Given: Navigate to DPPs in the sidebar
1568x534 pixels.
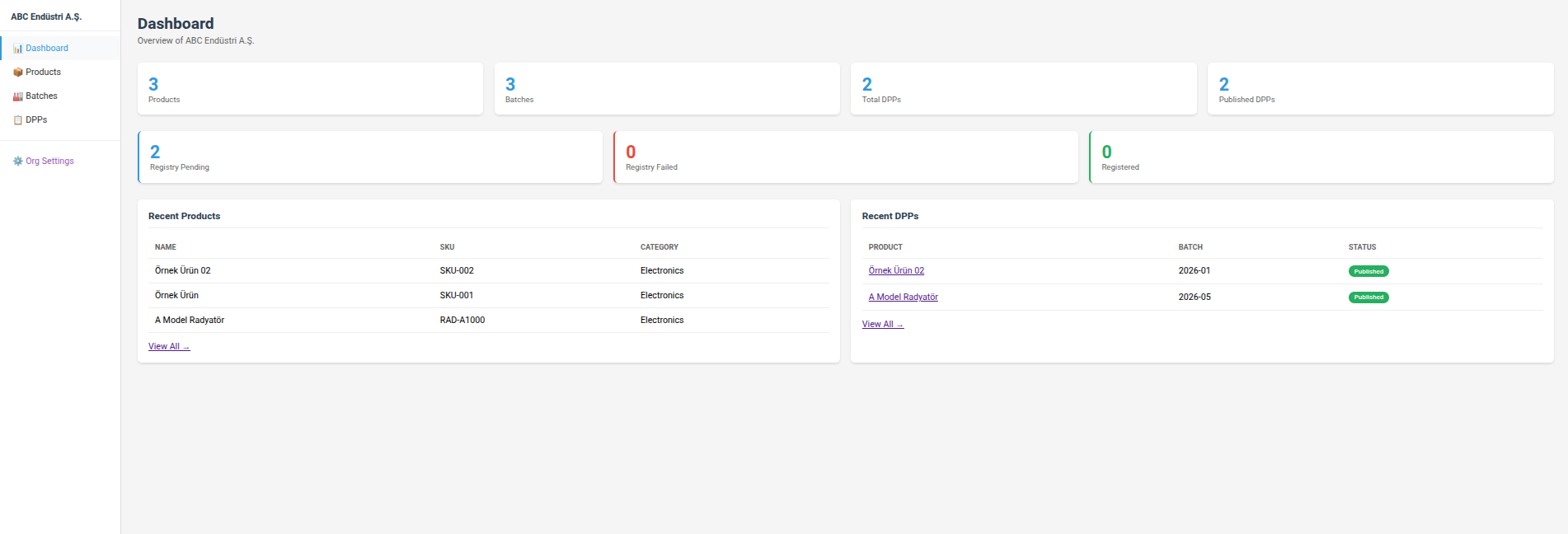Looking at the screenshot, I should [60, 119].
